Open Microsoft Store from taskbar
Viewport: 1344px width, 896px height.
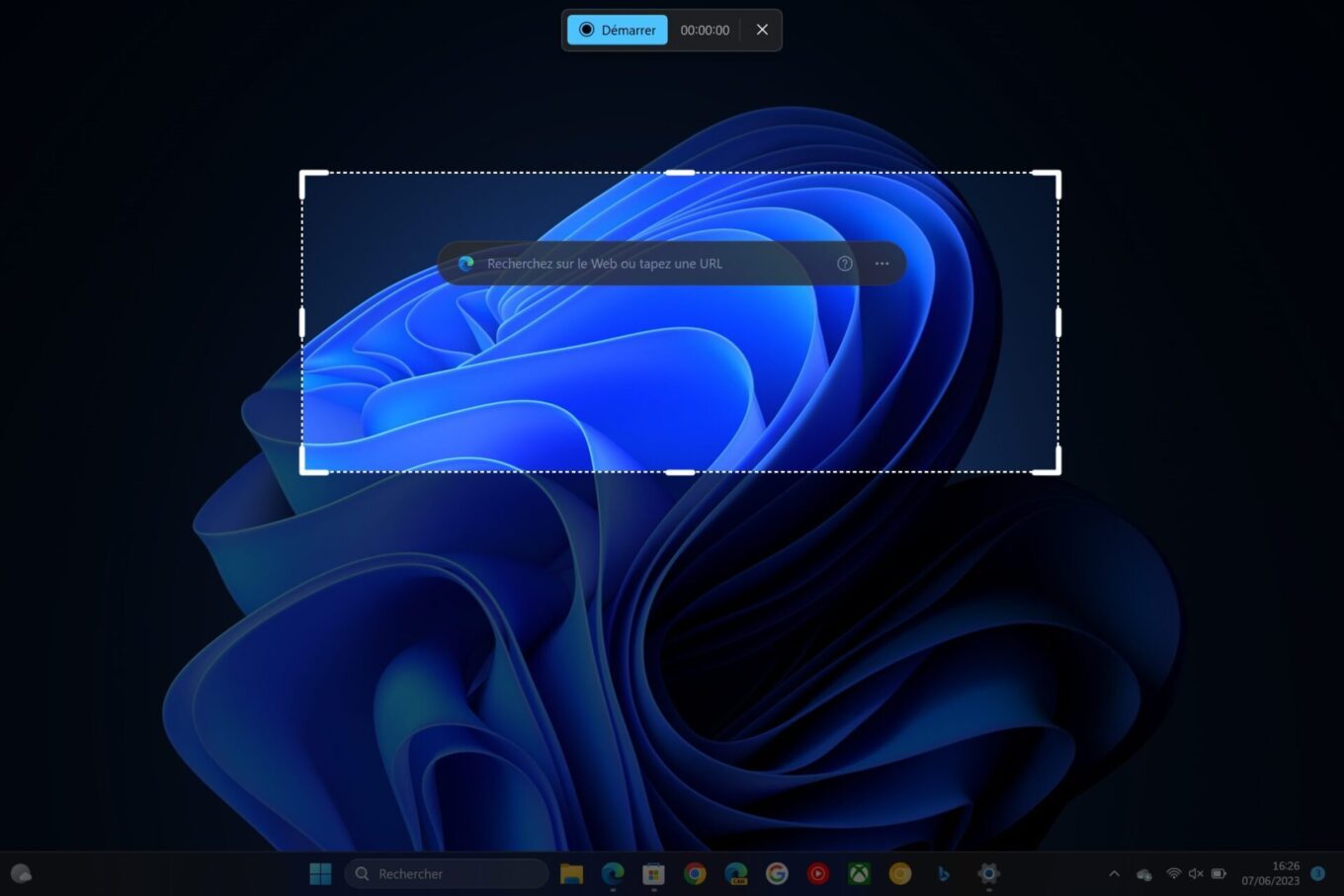tap(653, 873)
